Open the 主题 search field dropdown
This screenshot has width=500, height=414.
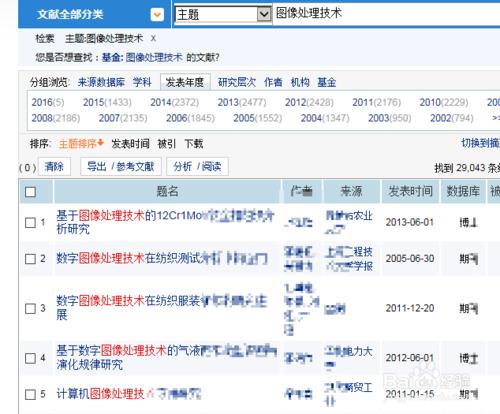264,14
